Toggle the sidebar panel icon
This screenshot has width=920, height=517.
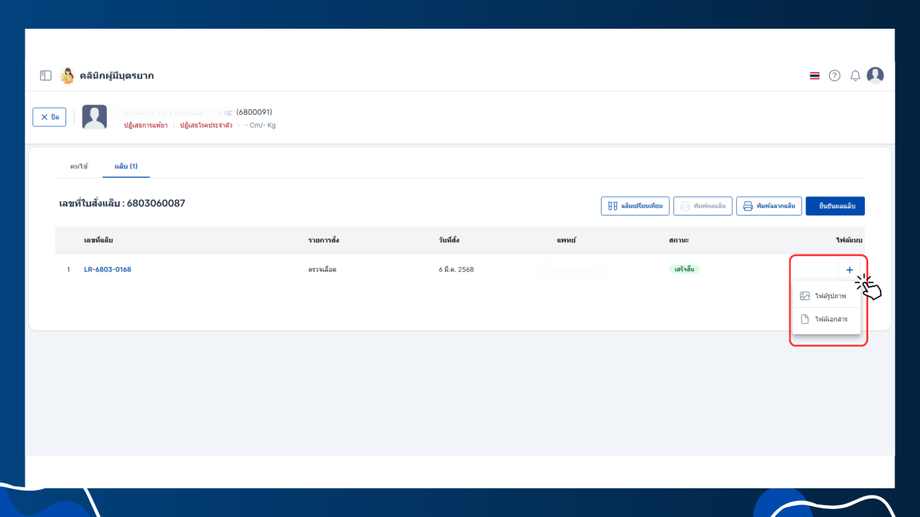tap(46, 75)
